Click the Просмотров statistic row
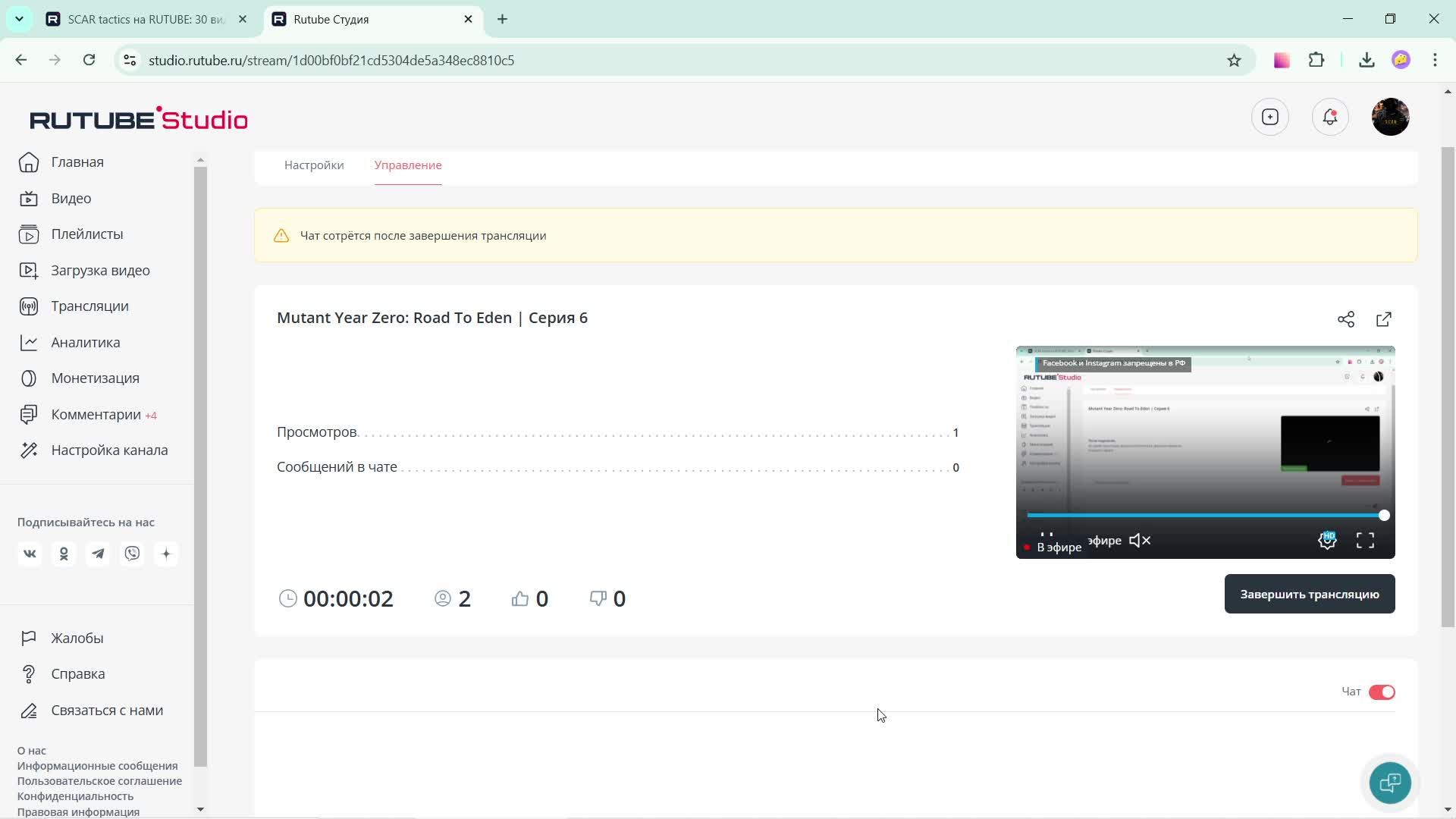Viewport: 1456px width, 819px height. 617,432
